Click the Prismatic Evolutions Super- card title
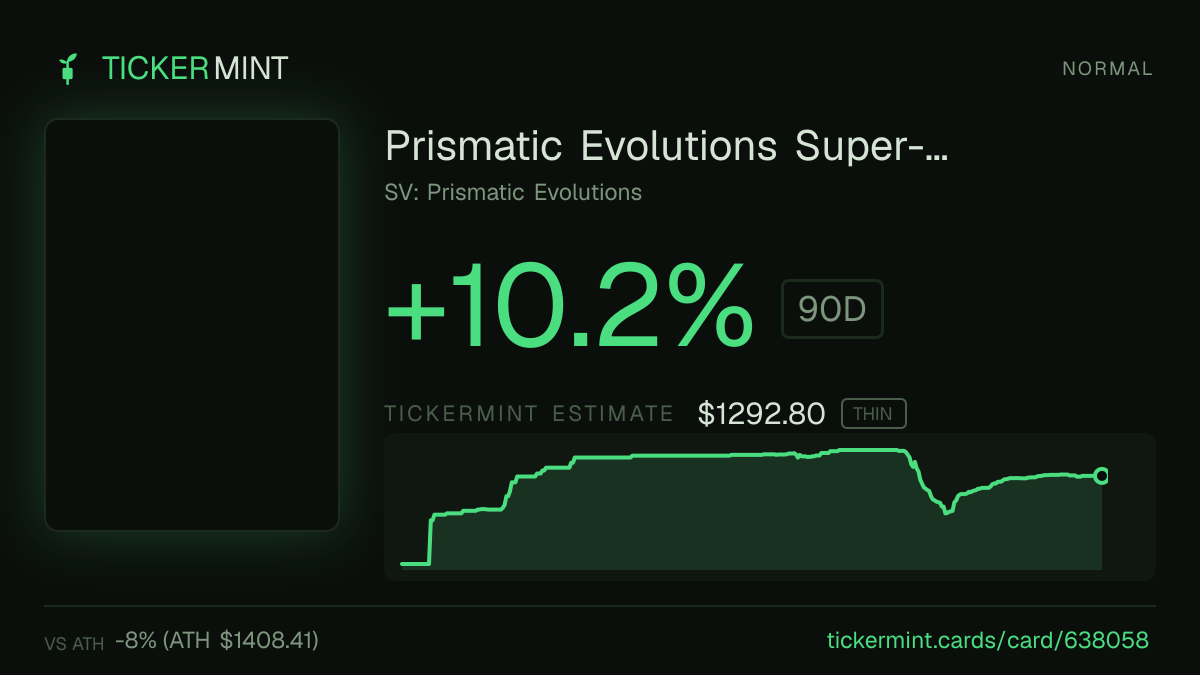 [x=667, y=147]
